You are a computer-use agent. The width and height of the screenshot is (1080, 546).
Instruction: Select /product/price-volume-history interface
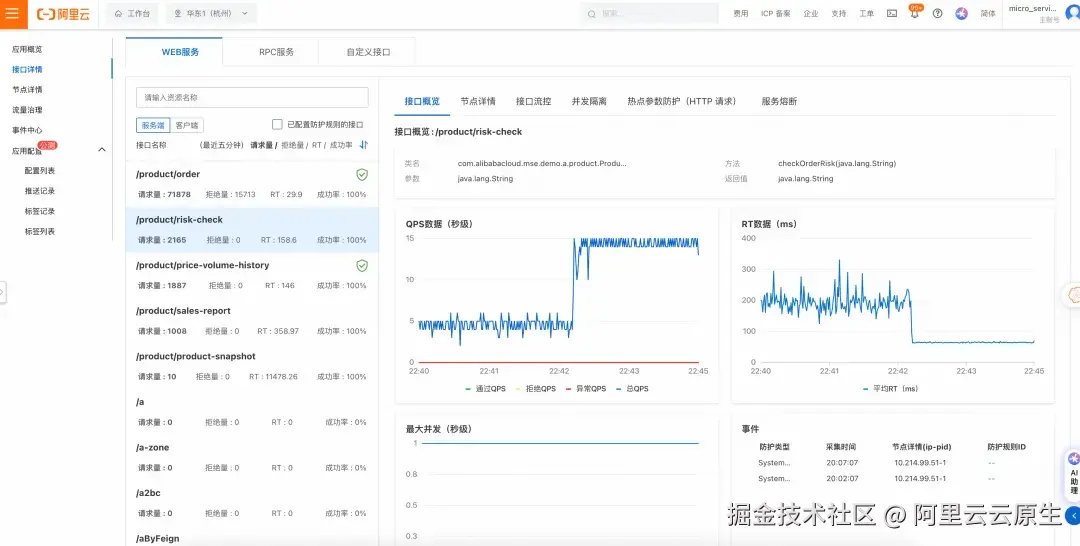252,275
